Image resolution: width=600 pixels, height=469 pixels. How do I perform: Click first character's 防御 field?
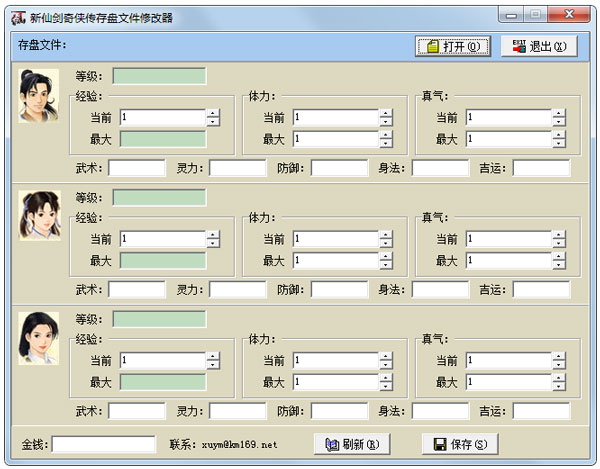click(x=339, y=168)
